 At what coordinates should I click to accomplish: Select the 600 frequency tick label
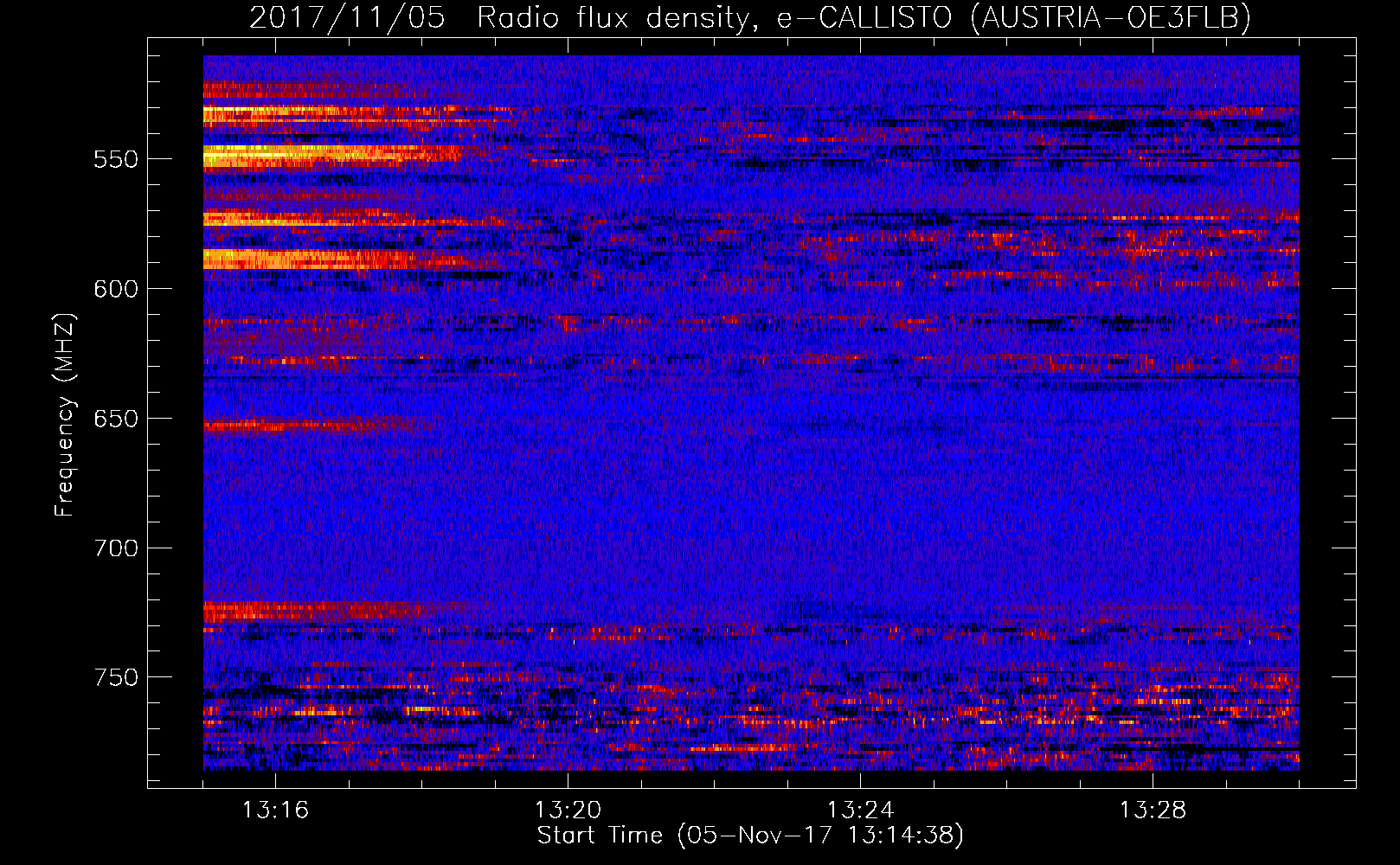(x=116, y=290)
